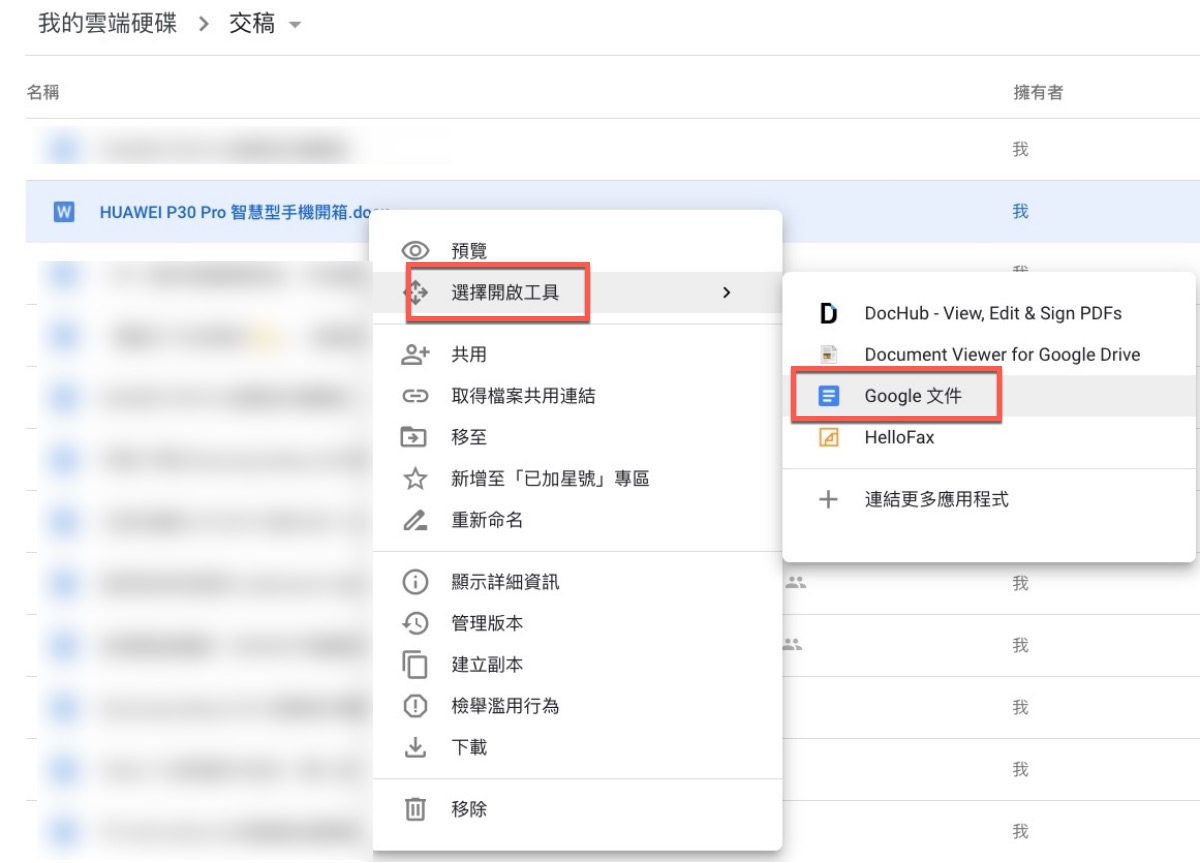Click the info icon beside 顯示詳細資訊
Viewport: 1200px width, 863px height.
(415, 582)
